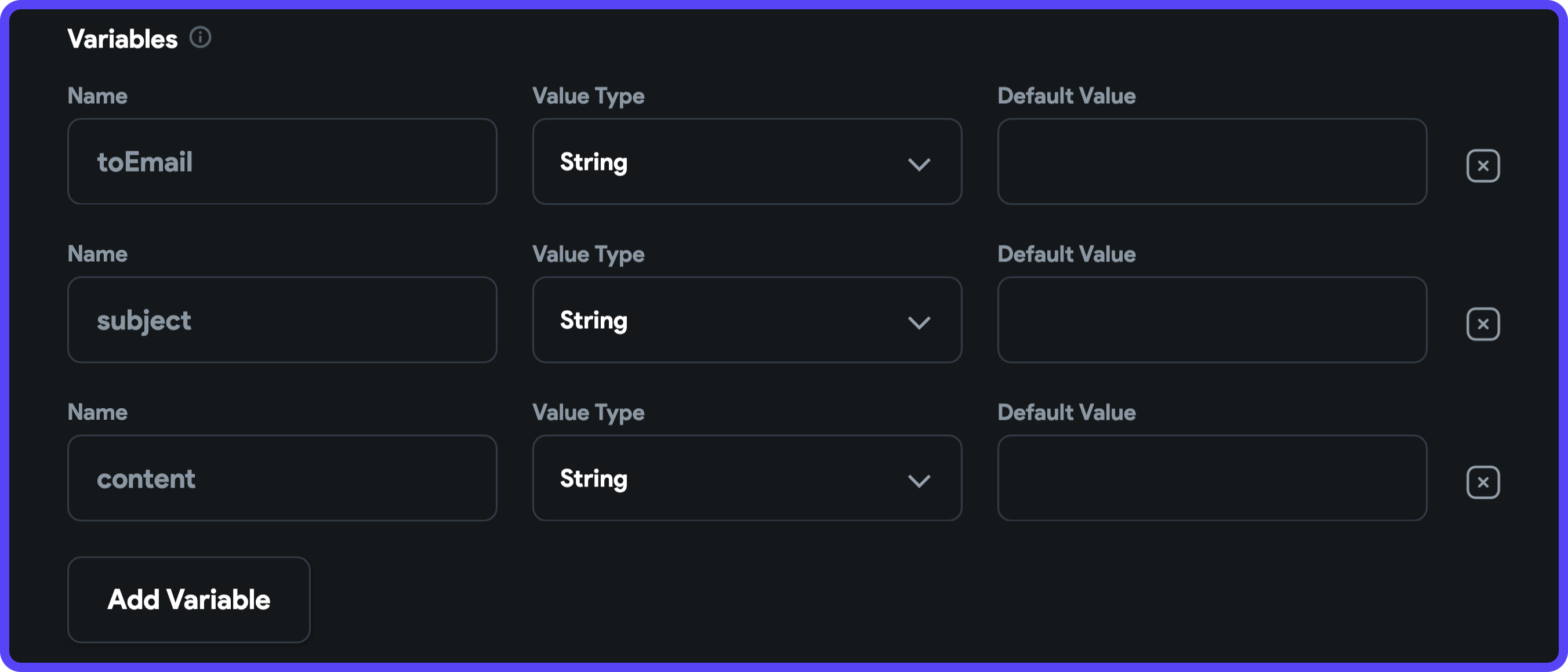Click the delete icon beside the subject default value

click(1483, 323)
